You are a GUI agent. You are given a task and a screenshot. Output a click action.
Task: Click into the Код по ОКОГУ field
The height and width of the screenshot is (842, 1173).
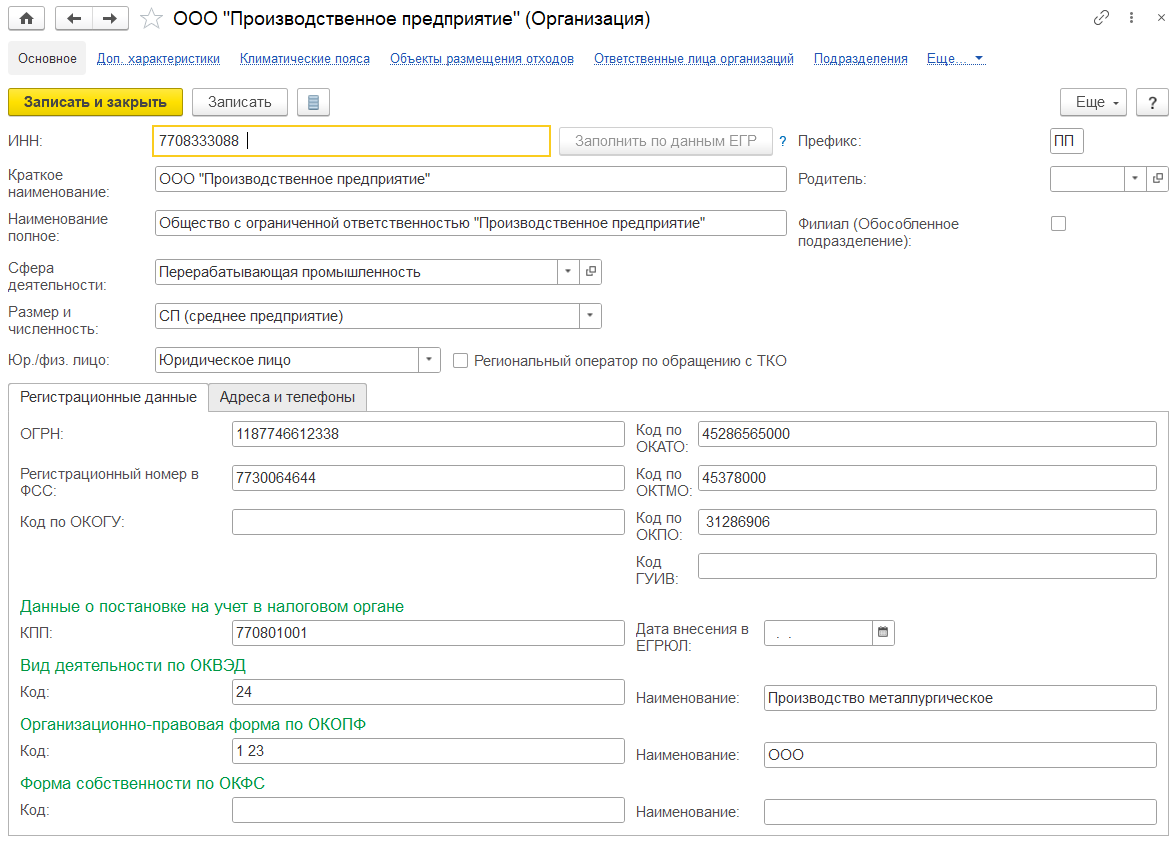427,522
